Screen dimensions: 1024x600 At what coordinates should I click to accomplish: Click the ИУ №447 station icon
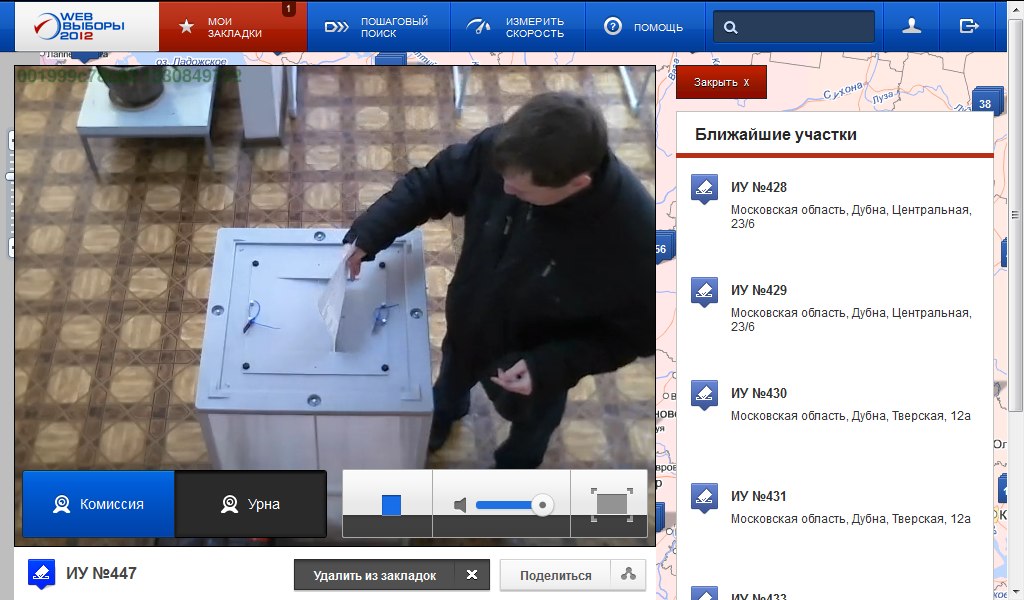click(41, 573)
